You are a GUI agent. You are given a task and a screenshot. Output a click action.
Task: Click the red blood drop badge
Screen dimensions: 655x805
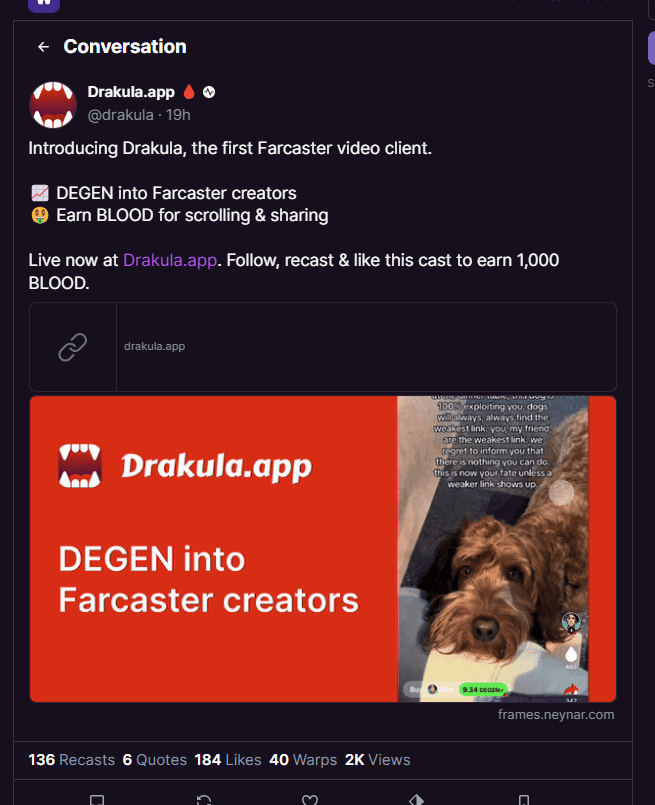[189, 92]
